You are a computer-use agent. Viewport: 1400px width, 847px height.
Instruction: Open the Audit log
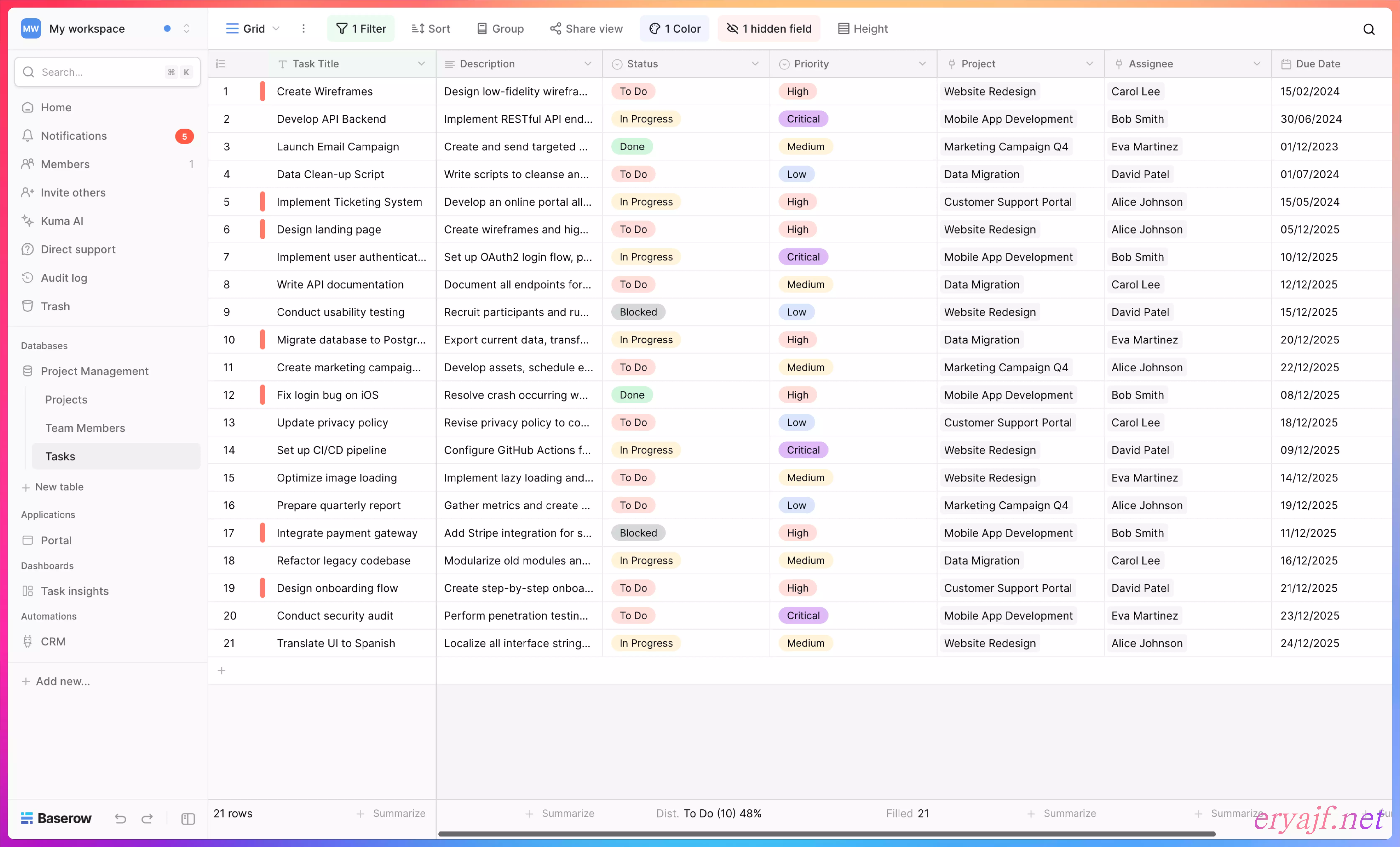click(64, 278)
